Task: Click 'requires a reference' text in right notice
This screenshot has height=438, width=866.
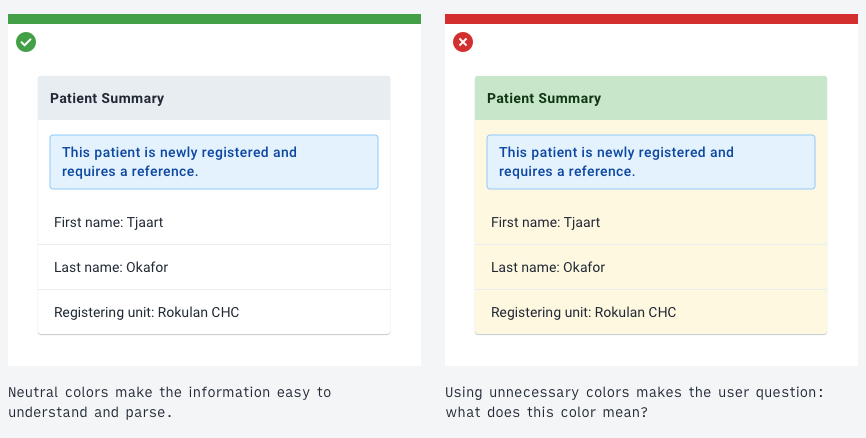Action: click(567, 171)
